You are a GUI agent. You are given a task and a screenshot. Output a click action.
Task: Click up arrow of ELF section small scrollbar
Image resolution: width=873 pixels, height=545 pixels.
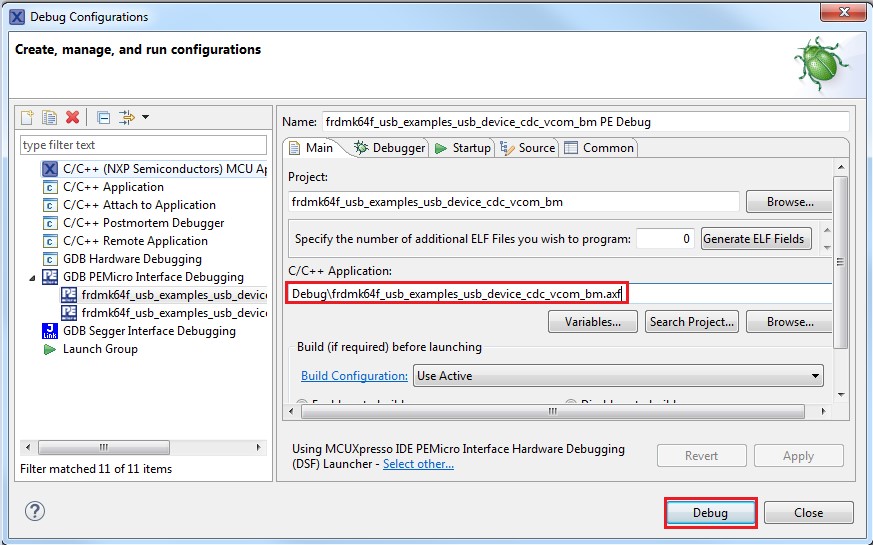[x=827, y=229]
